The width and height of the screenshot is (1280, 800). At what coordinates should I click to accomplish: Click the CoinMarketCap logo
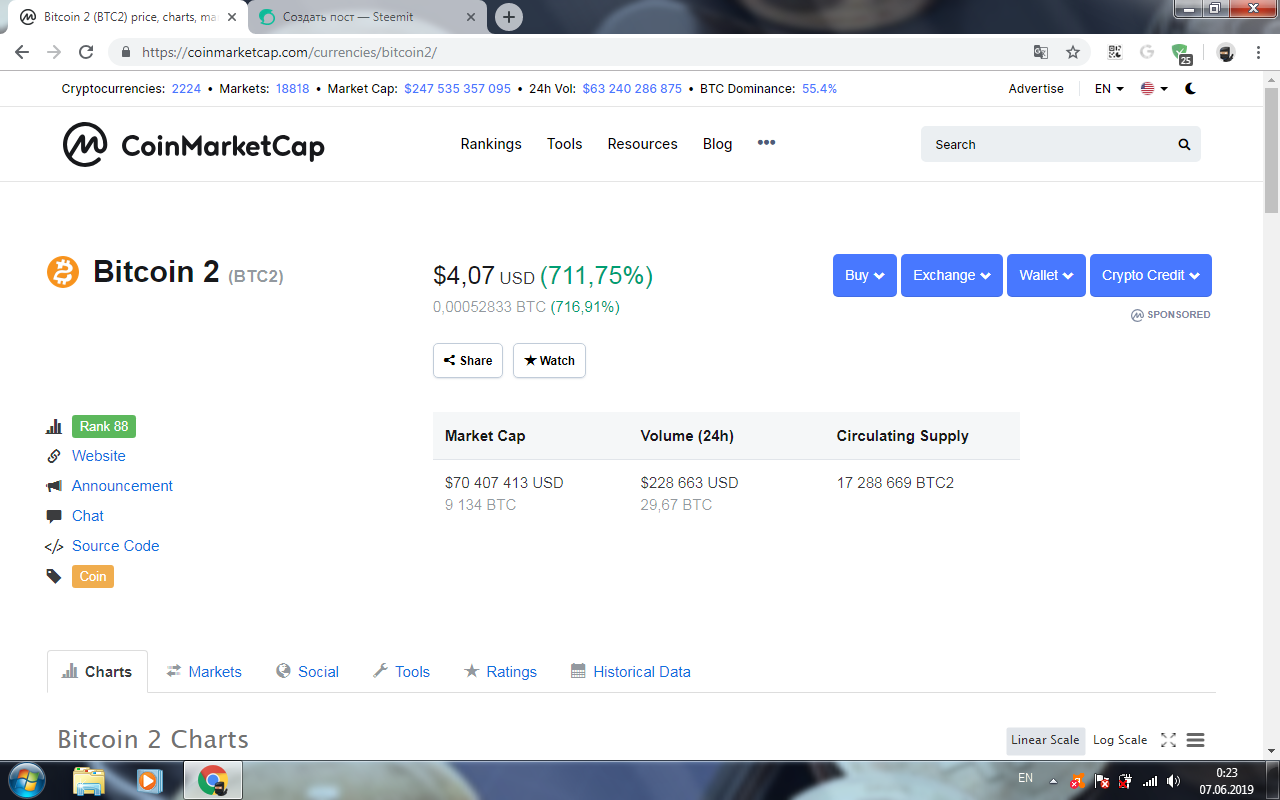(x=193, y=145)
